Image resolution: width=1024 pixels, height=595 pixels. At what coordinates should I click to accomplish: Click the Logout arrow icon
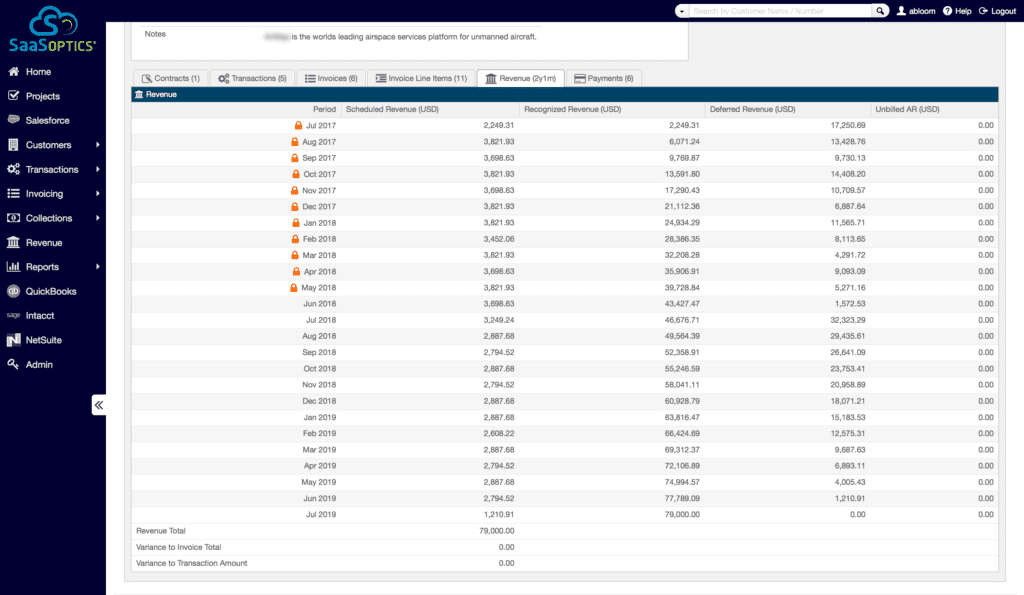point(983,10)
